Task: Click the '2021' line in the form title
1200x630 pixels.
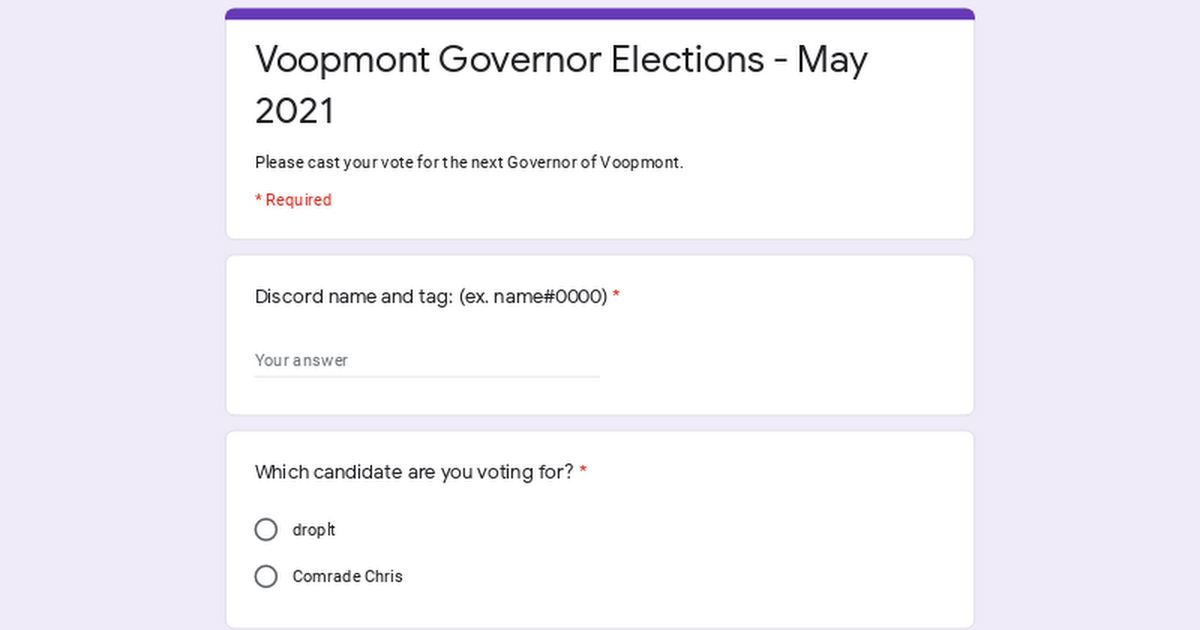Action: [x=295, y=111]
